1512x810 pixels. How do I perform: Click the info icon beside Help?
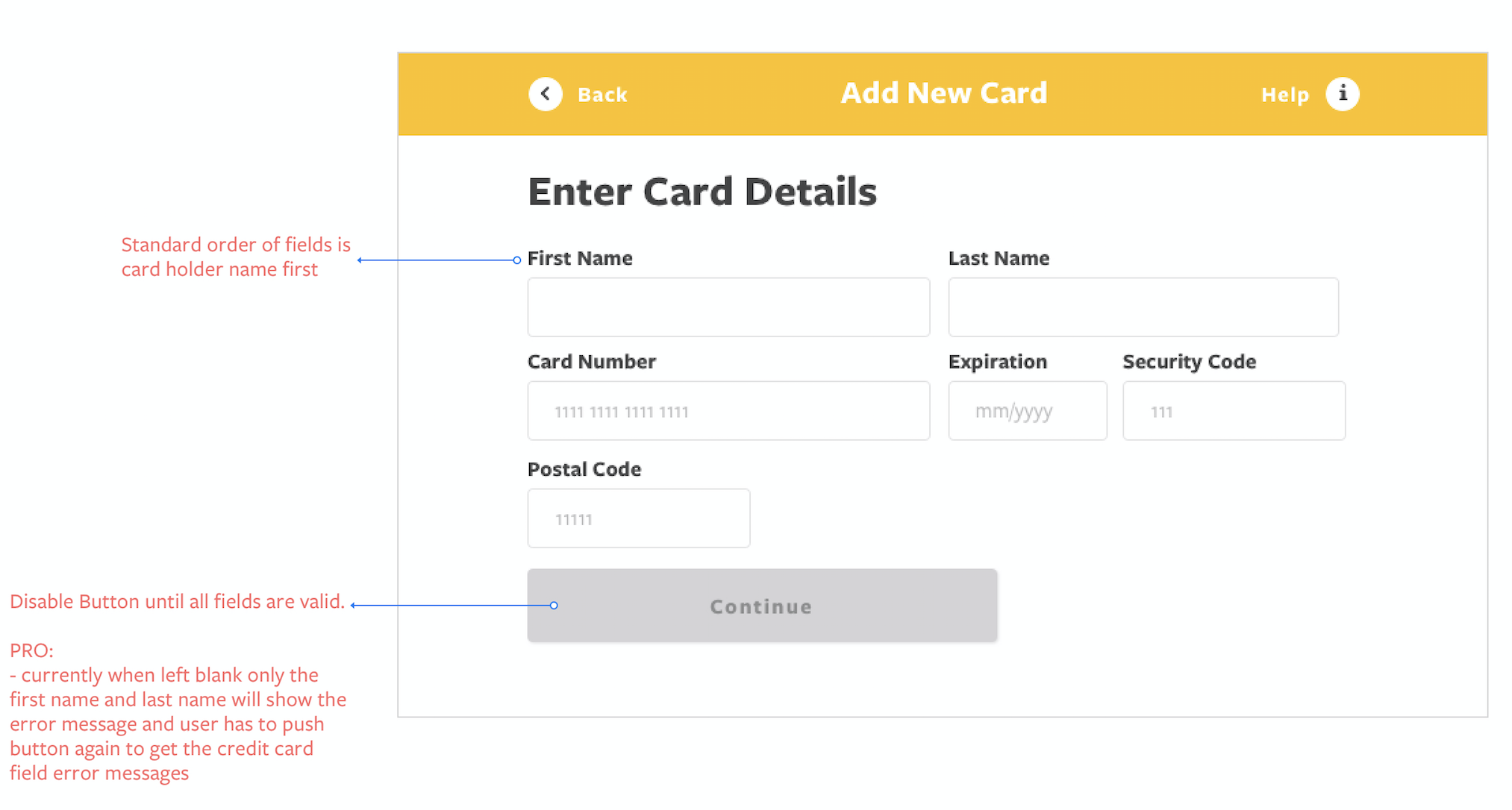[x=1342, y=94]
